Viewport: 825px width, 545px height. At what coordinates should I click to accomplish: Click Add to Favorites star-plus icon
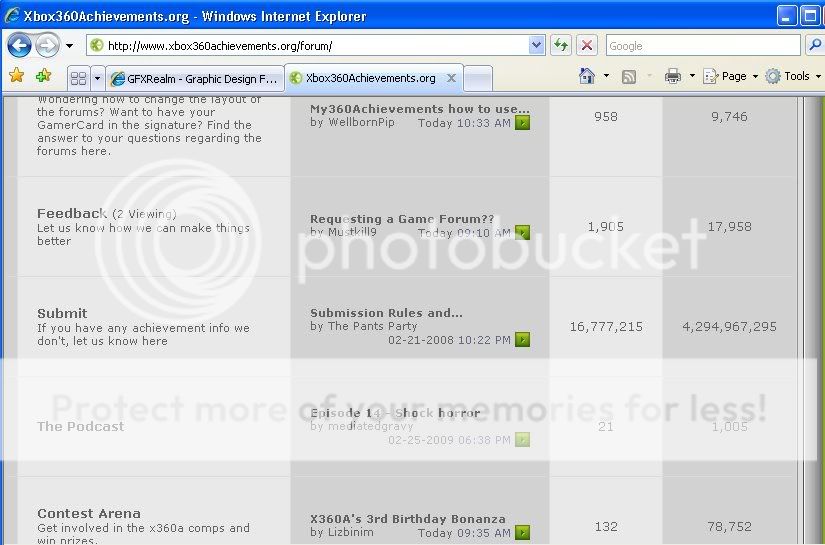tap(43, 76)
